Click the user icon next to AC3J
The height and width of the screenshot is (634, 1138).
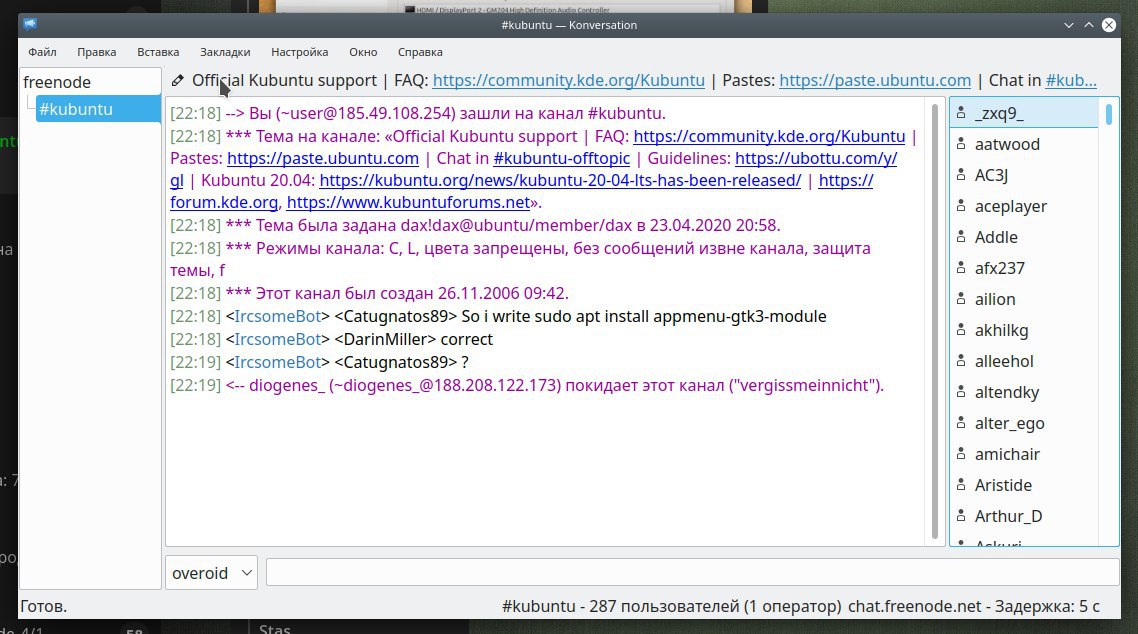pyautogui.click(x=961, y=175)
